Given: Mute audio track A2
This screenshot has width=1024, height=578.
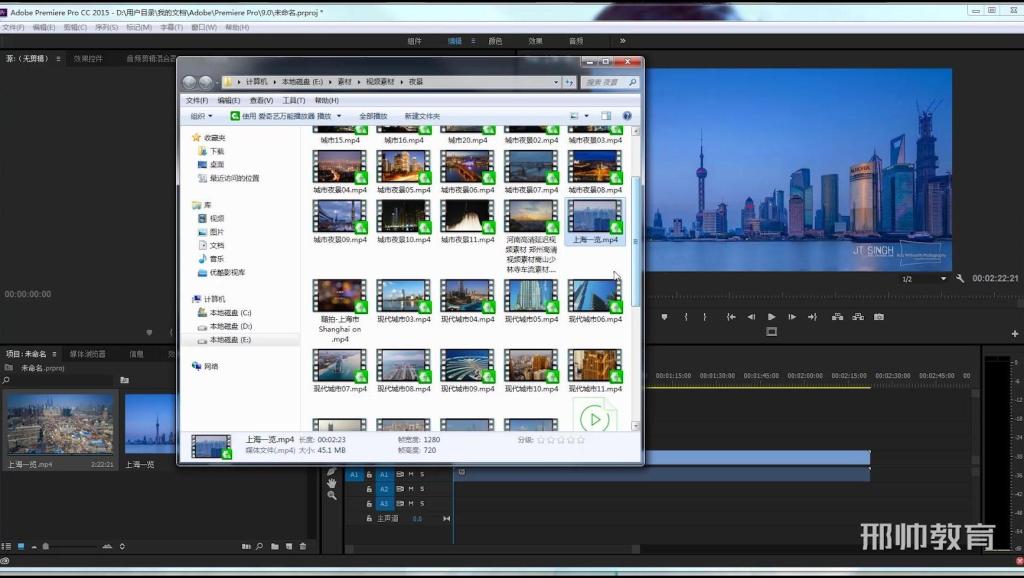Looking at the screenshot, I should click(x=411, y=489).
